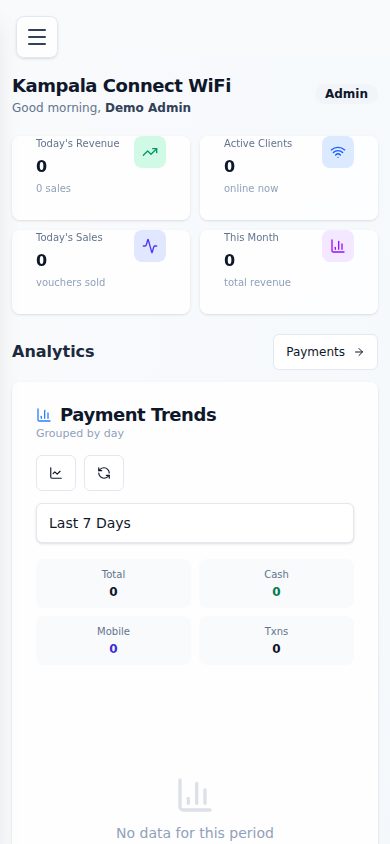The image size is (390, 844).
Task: Select the Txns summary tile
Action: click(276, 641)
